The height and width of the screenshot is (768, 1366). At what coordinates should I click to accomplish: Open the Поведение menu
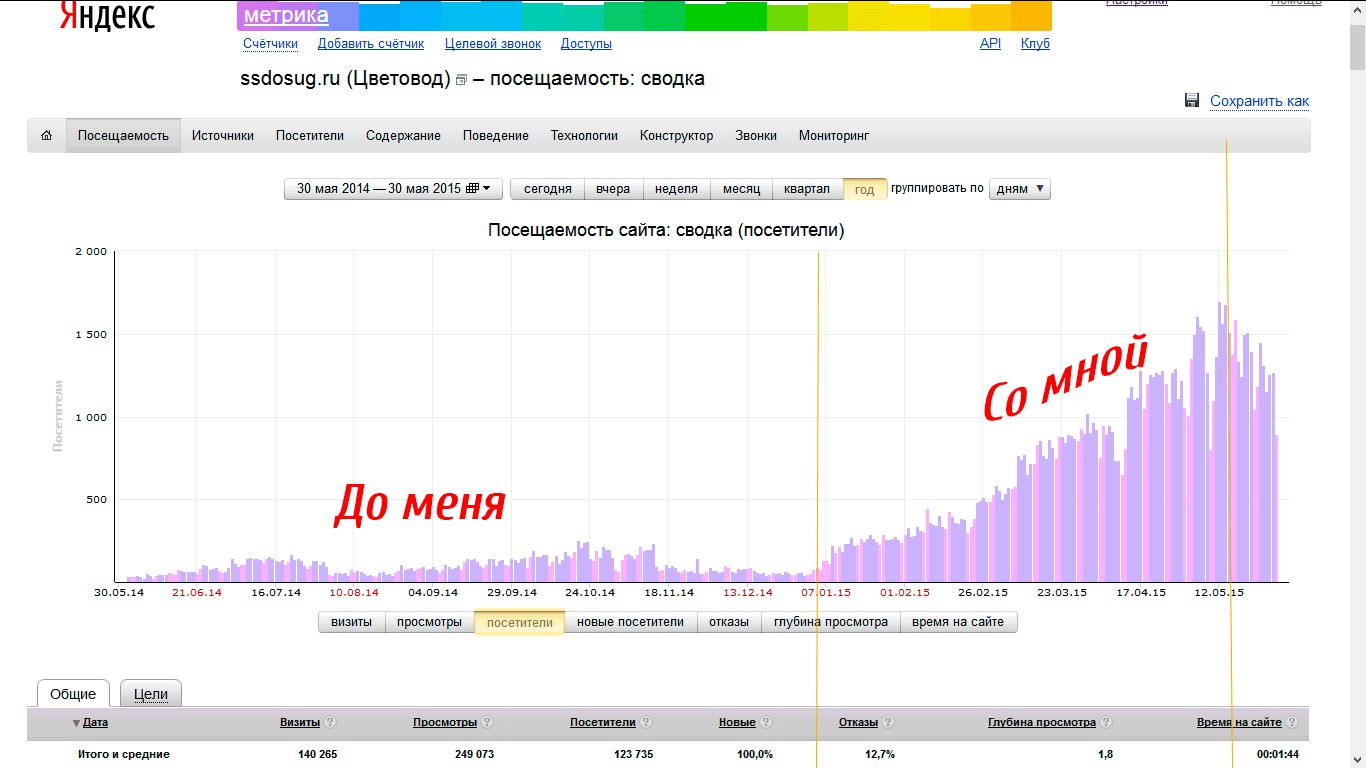[x=496, y=136]
